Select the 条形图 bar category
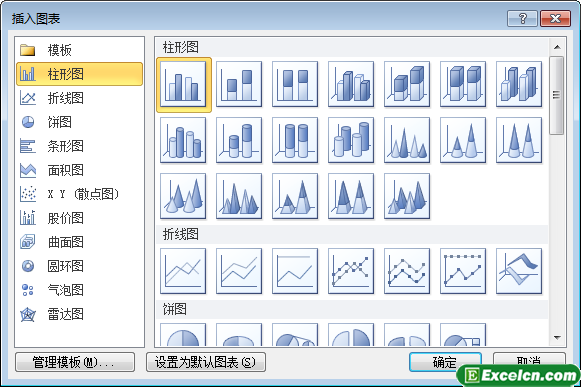The image size is (581, 387). (80, 146)
